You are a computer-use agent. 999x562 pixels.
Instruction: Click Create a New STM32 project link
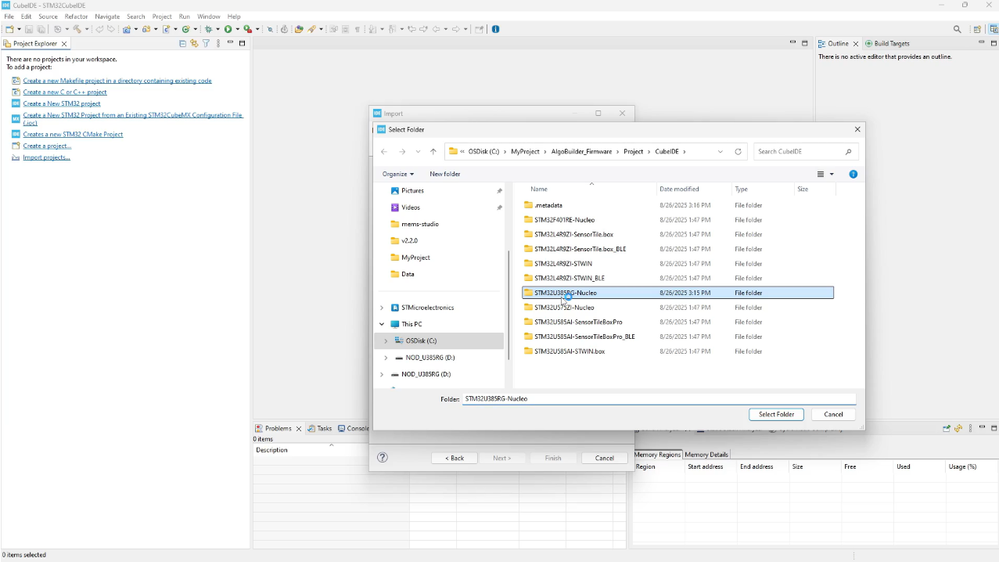62,104
